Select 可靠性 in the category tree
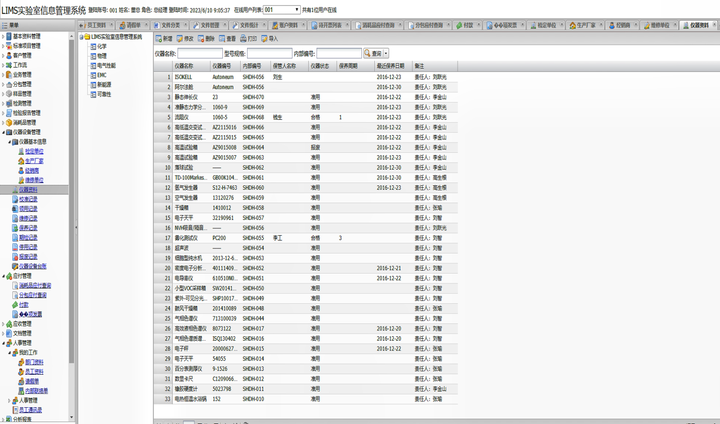 point(104,95)
